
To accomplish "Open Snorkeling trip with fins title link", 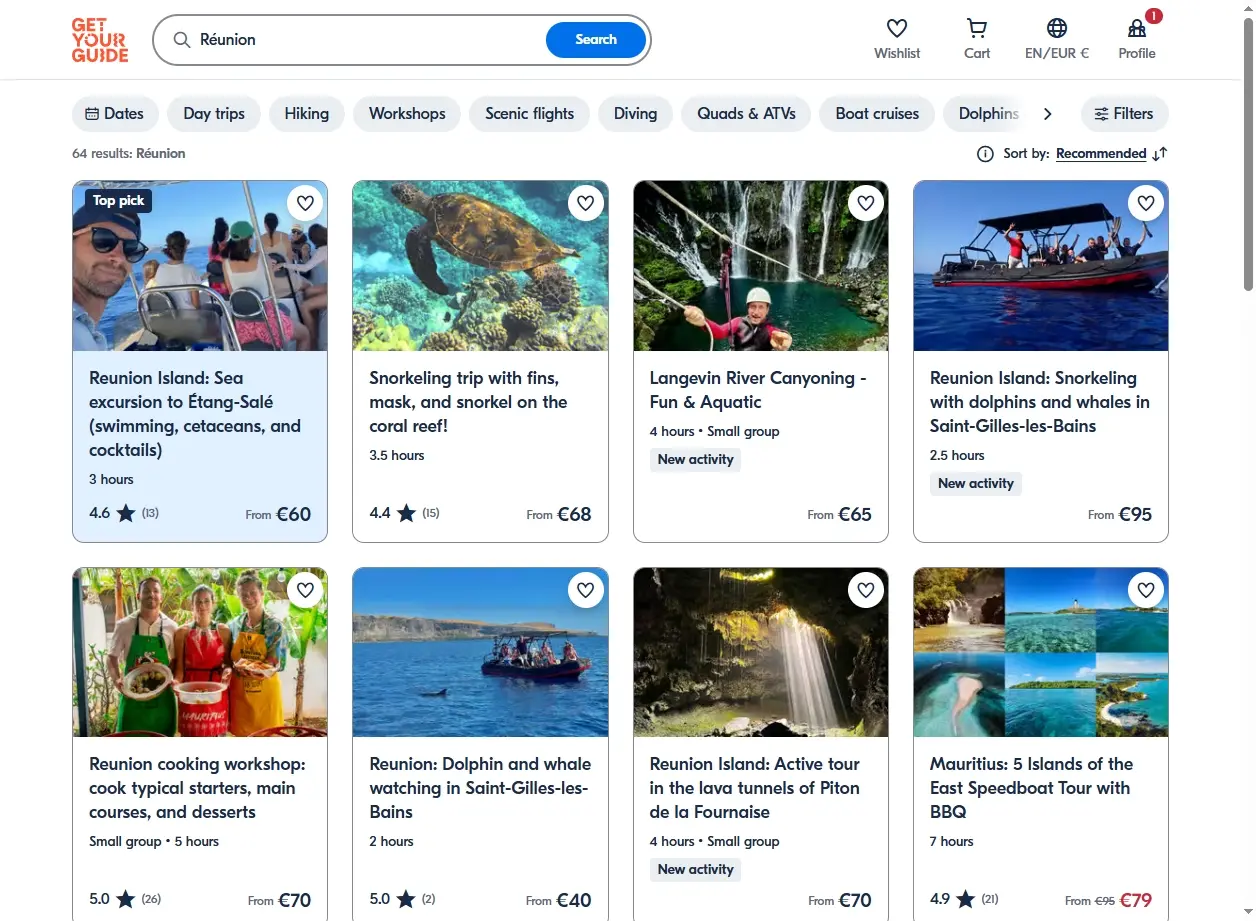I will (468, 402).
